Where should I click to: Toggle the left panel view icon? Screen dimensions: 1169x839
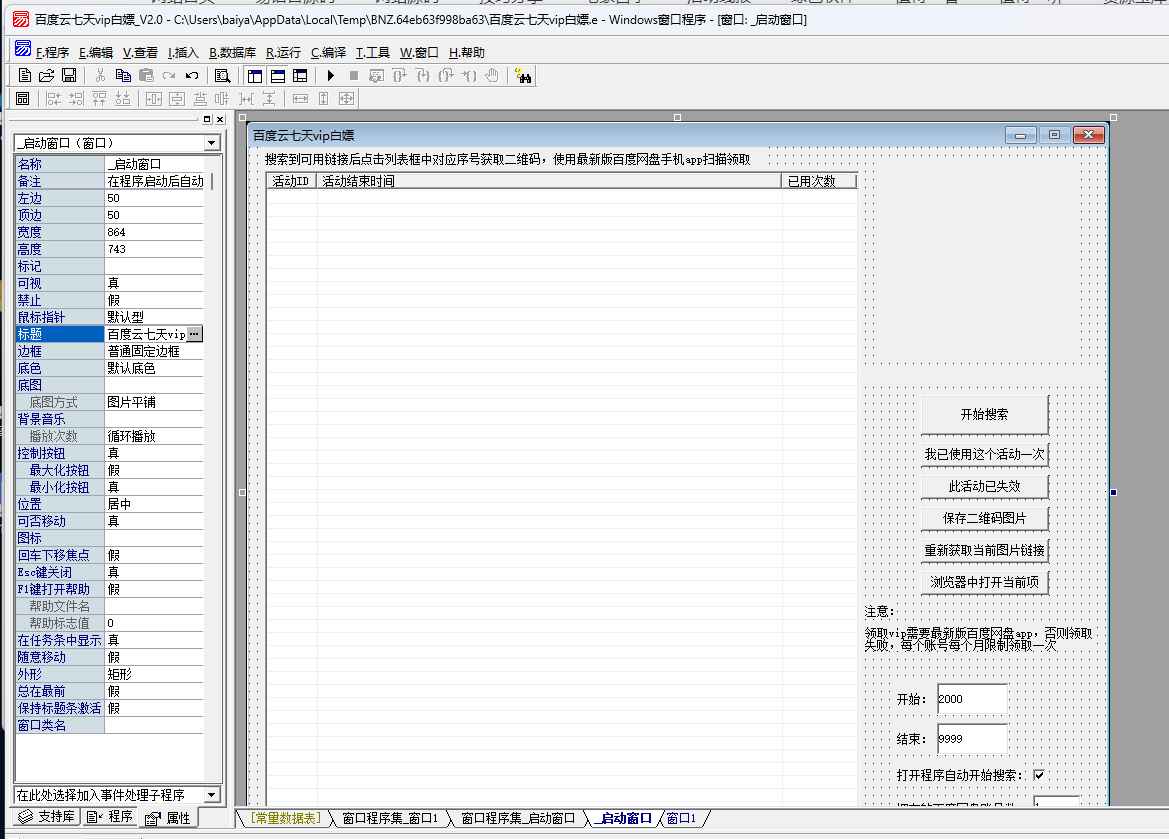click(254, 75)
